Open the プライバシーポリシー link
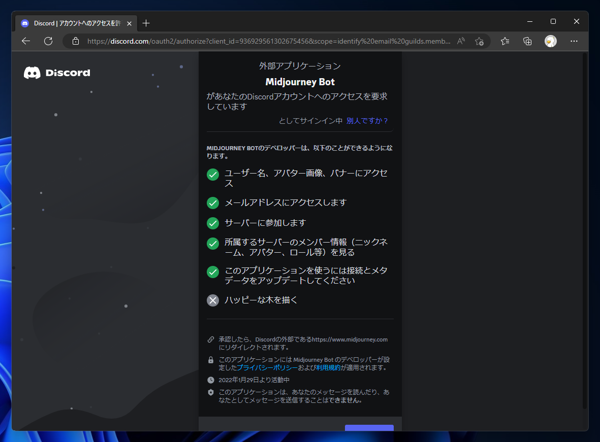600x442 pixels. coord(267,368)
